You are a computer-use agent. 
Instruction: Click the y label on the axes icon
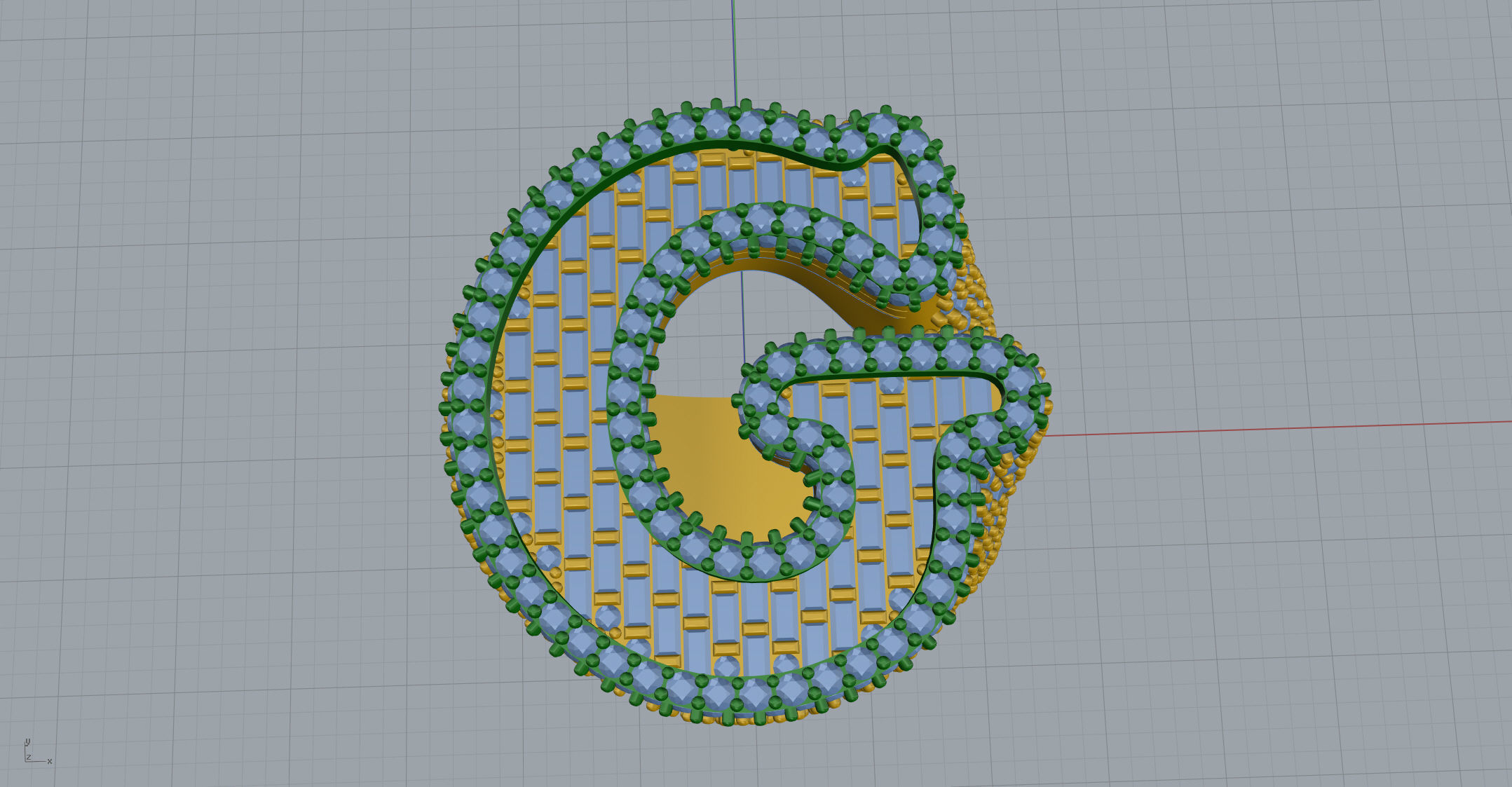[x=27, y=741]
